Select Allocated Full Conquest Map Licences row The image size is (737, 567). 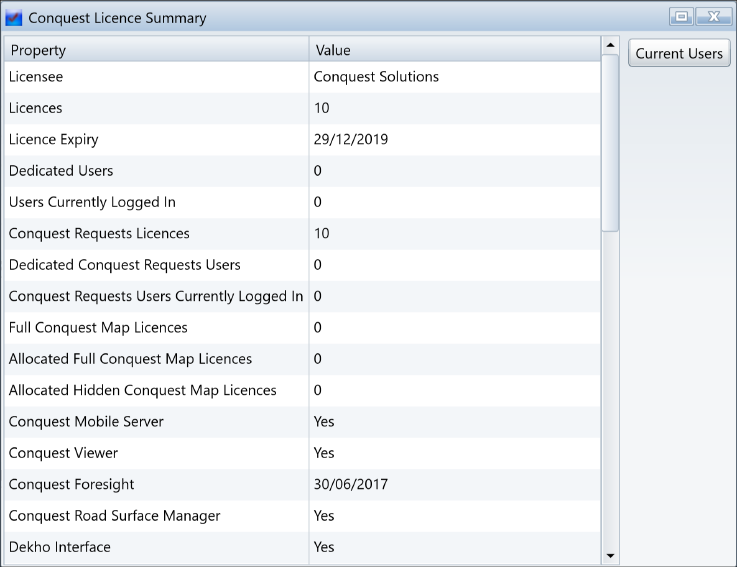pyautogui.click(x=302, y=359)
